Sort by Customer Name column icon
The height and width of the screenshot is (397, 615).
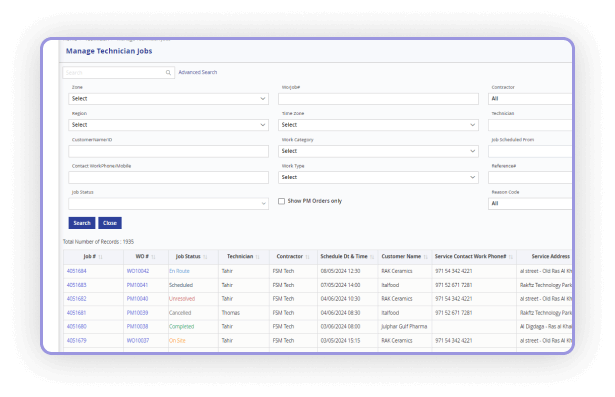(426, 257)
